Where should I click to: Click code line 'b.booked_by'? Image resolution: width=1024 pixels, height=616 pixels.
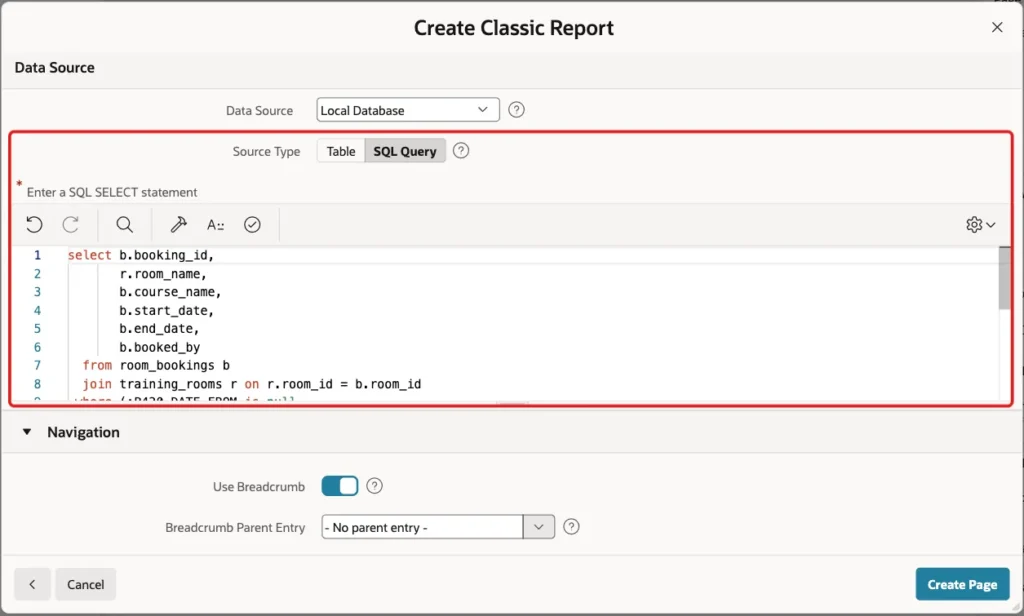click(x=159, y=347)
